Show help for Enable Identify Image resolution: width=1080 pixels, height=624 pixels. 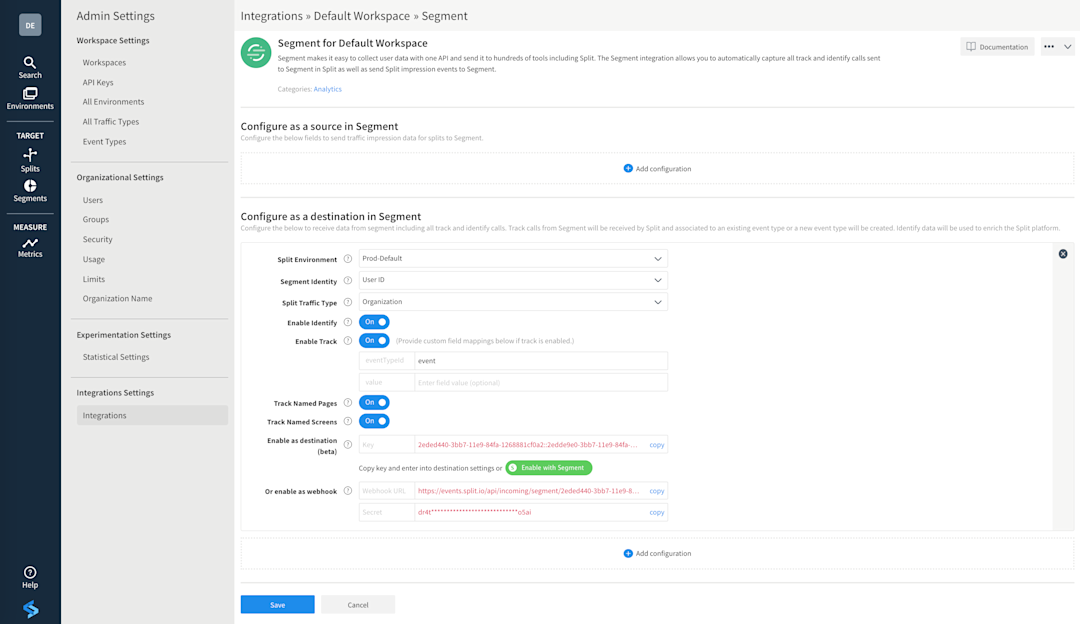coord(348,322)
